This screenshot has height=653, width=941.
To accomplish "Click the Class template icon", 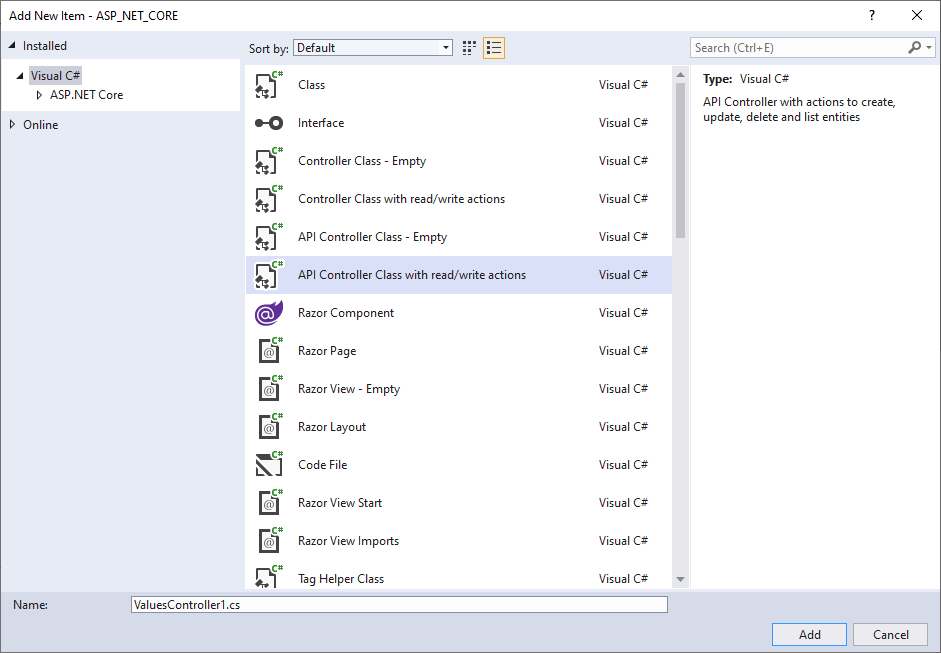I will pyautogui.click(x=268, y=85).
